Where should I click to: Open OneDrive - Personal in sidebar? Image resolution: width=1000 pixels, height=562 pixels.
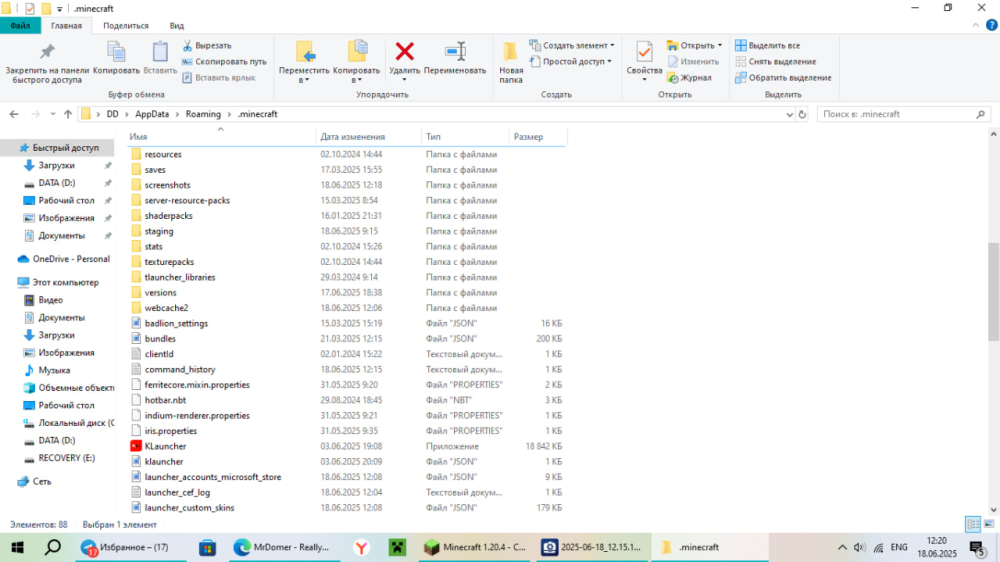coord(64,259)
